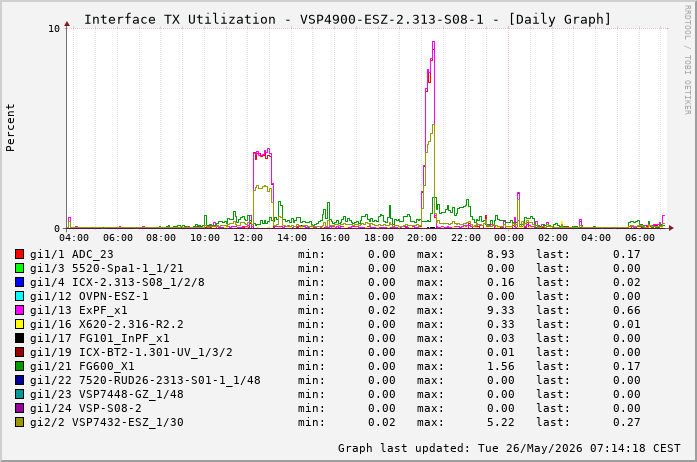Click the 12:00 x-axis time label

[248, 238]
